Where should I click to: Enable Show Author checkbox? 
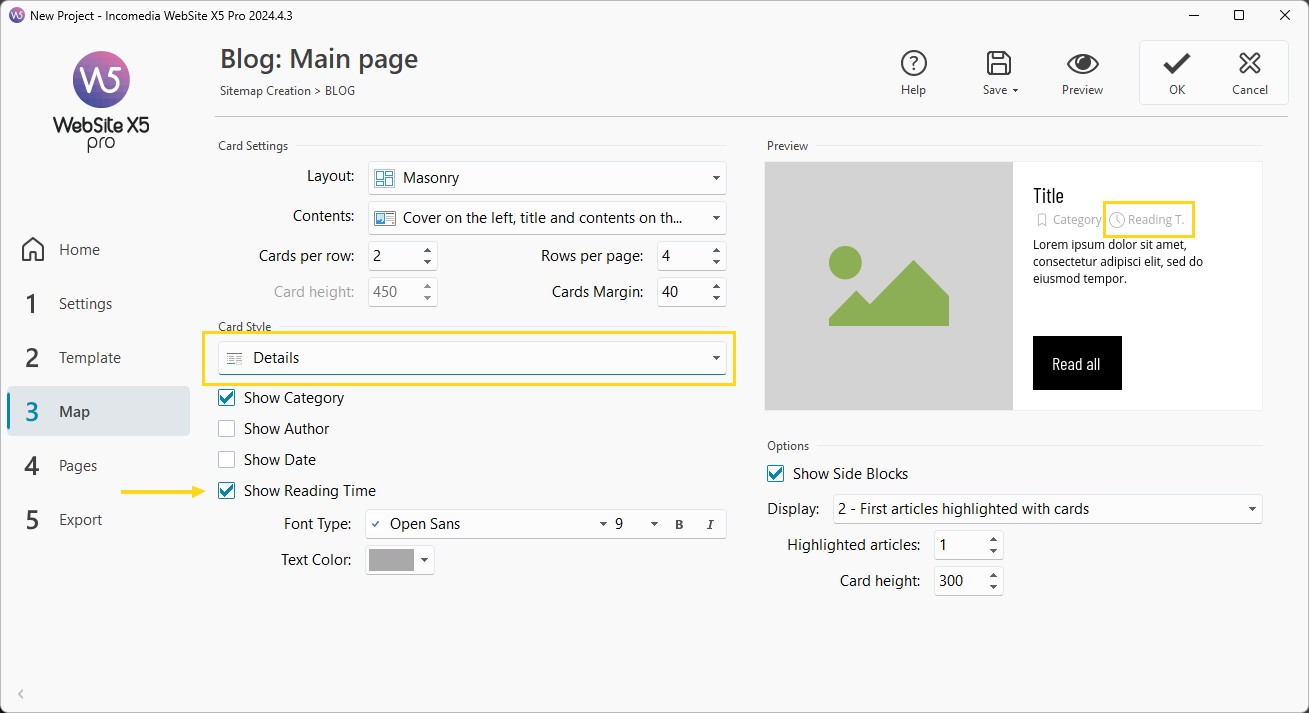(227, 429)
